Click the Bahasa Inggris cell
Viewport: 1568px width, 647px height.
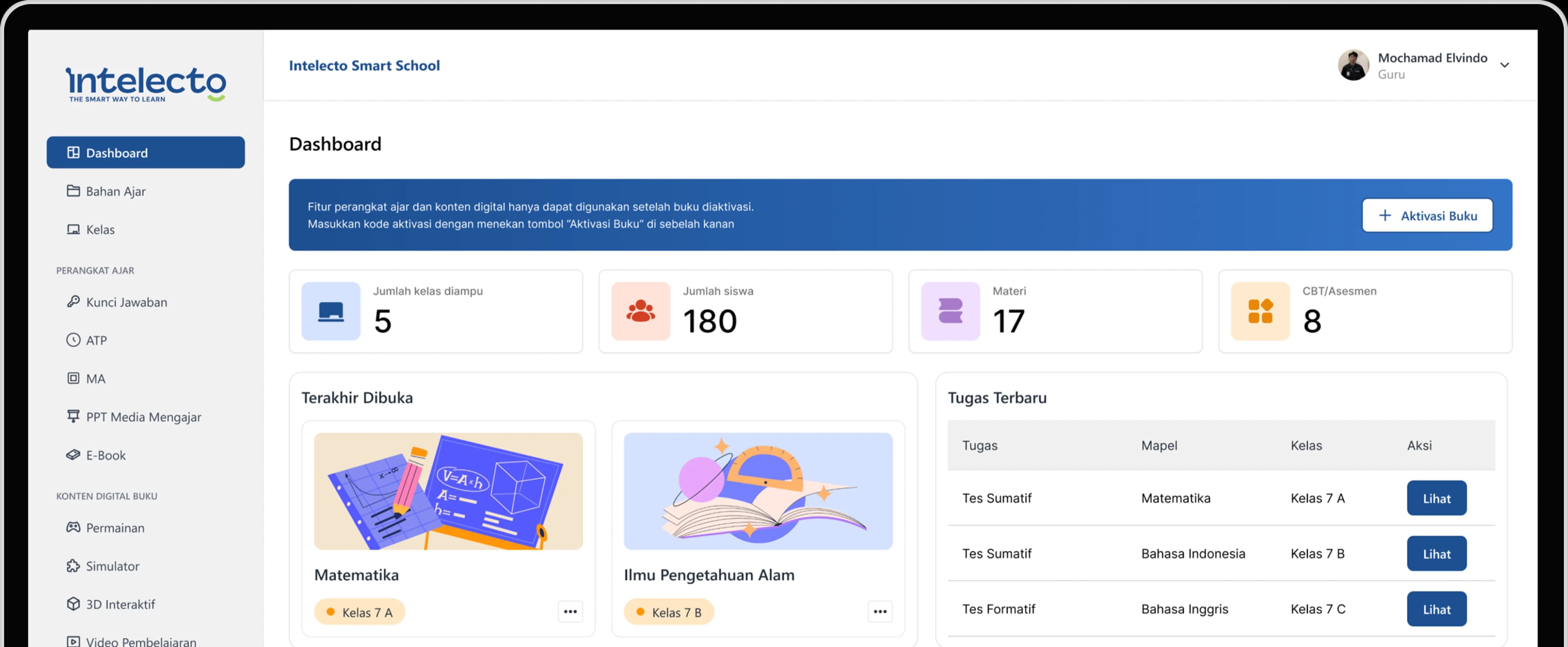pyautogui.click(x=1185, y=609)
